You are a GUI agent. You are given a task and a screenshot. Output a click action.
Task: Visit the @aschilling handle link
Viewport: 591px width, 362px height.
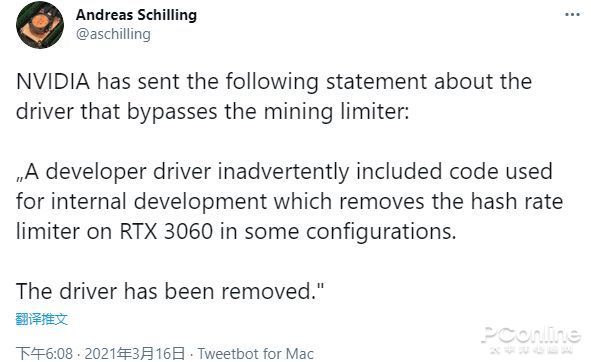click(x=113, y=34)
